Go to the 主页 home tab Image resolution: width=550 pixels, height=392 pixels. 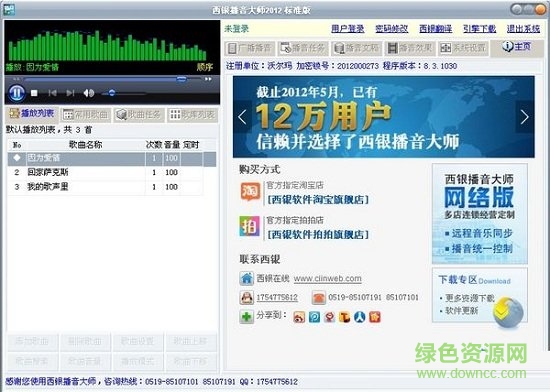[516, 47]
